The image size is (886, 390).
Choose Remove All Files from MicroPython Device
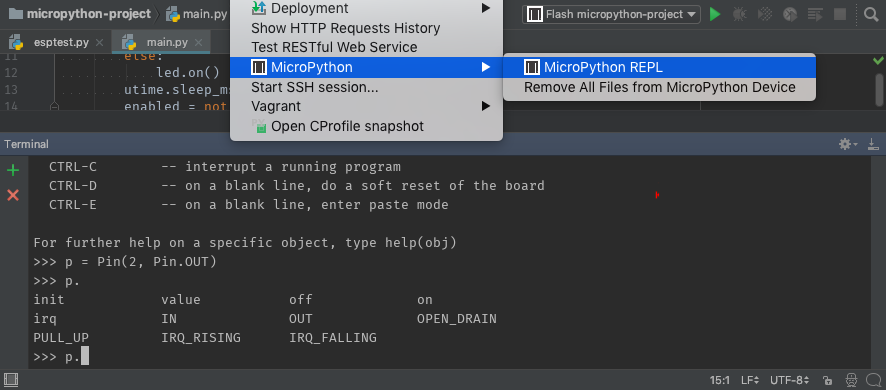click(x=659, y=88)
